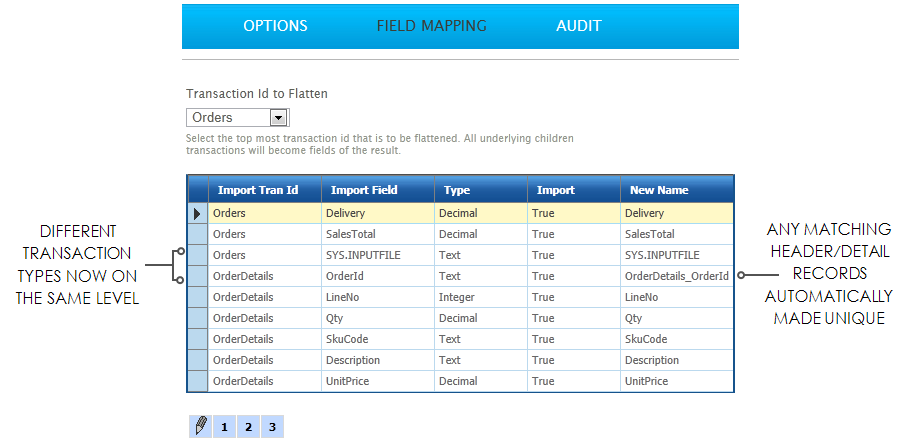This screenshot has height=445, width=908.
Task: Go to page 2 of grid
Action: pyautogui.click(x=248, y=427)
